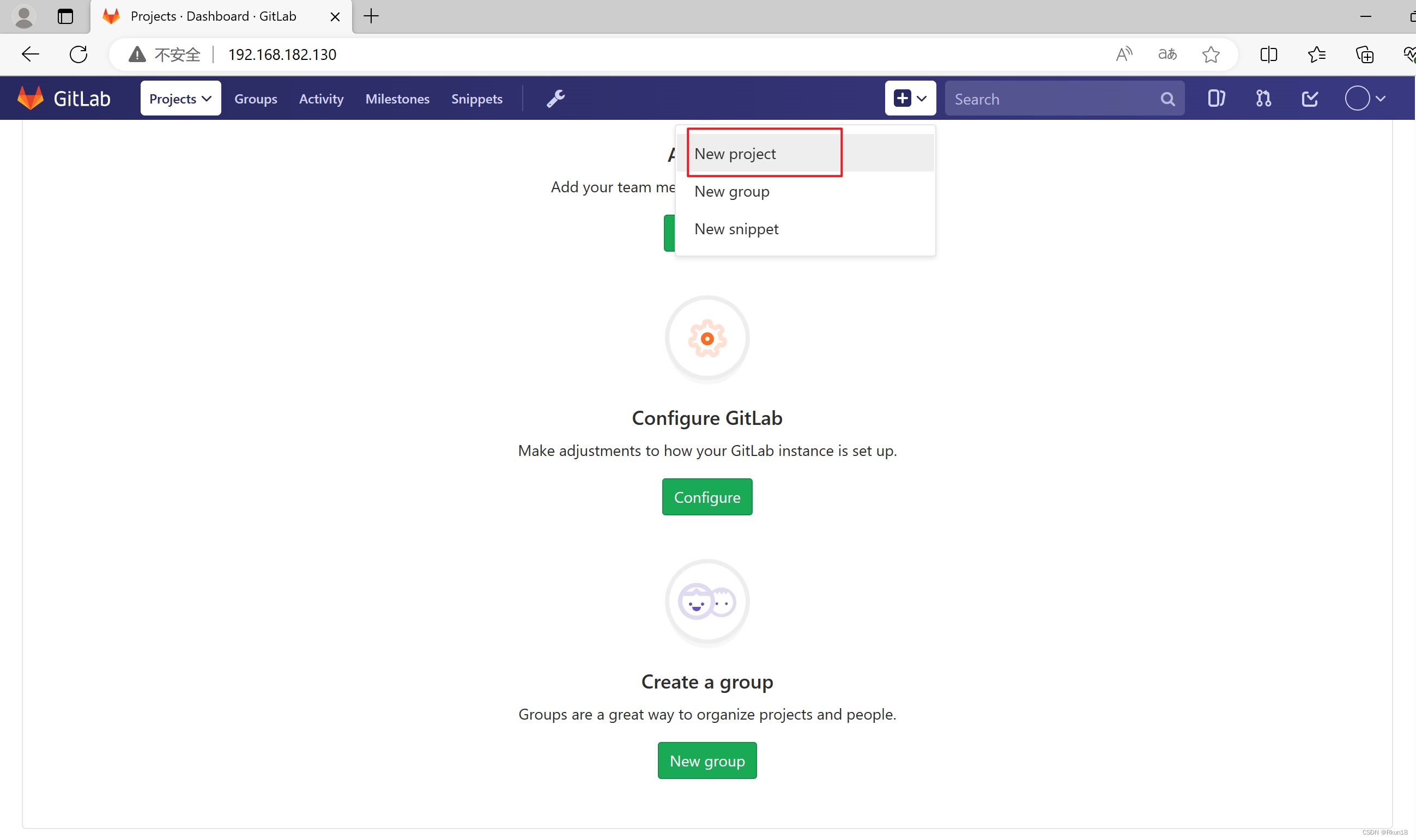Click the Configure GitLab button
This screenshot has width=1416, height=840.
[707, 496]
